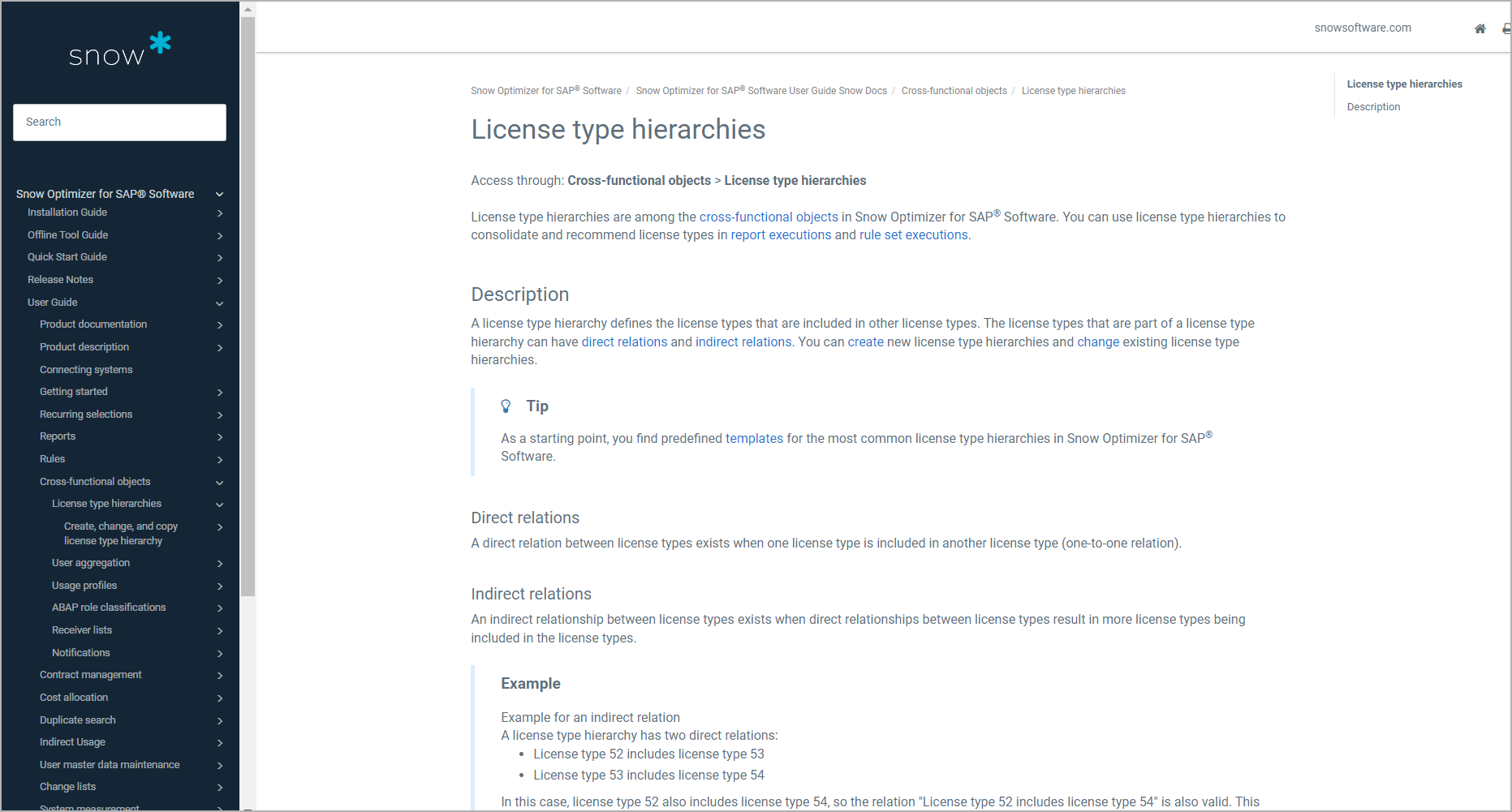
Task: Open the home icon in header
Action: coord(1480,28)
